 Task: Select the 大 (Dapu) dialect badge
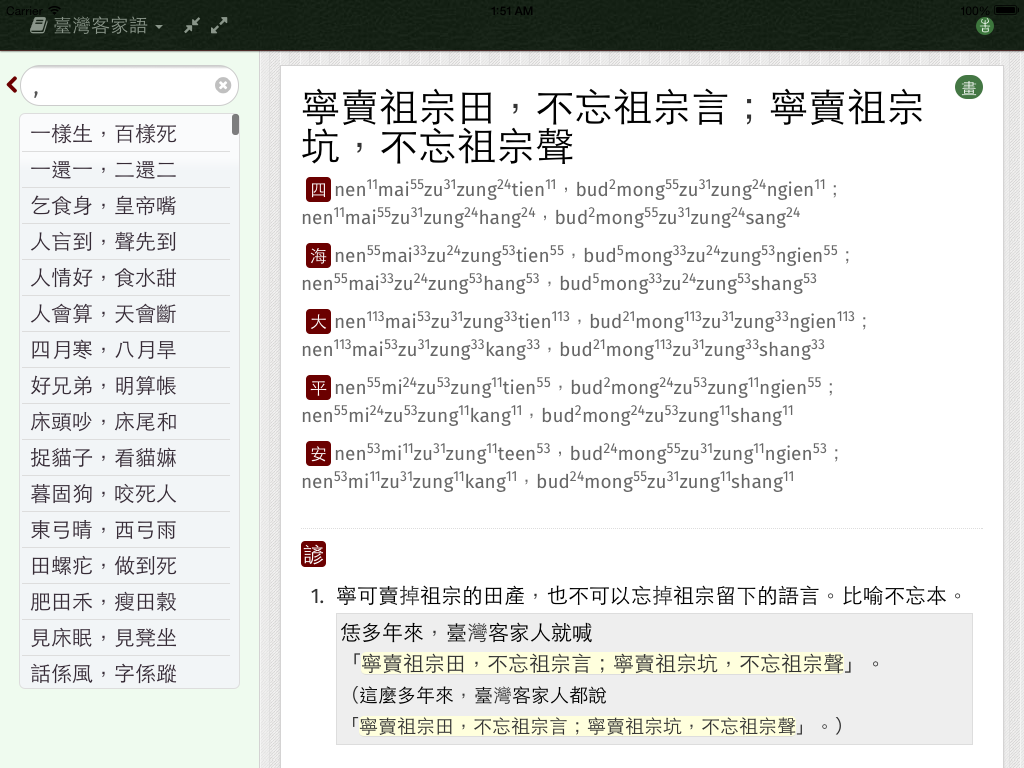[317, 321]
